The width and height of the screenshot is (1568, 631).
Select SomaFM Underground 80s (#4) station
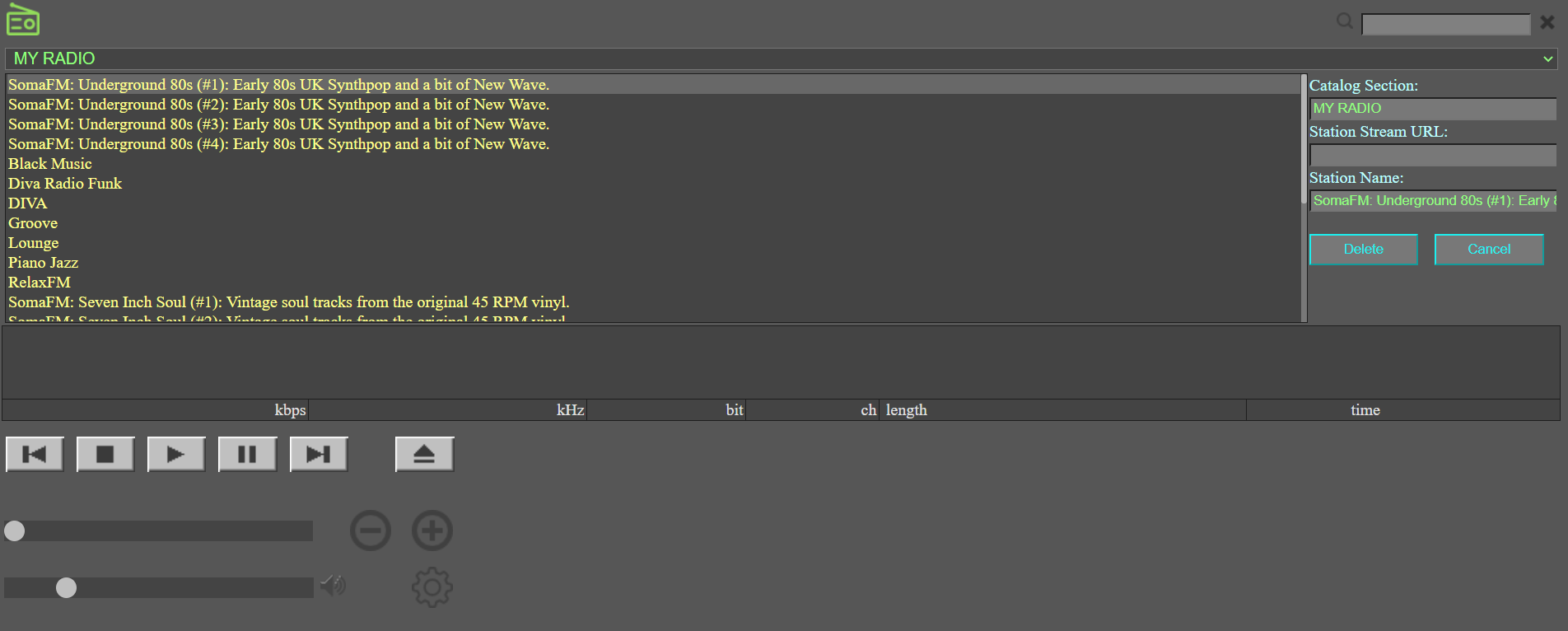(653, 144)
